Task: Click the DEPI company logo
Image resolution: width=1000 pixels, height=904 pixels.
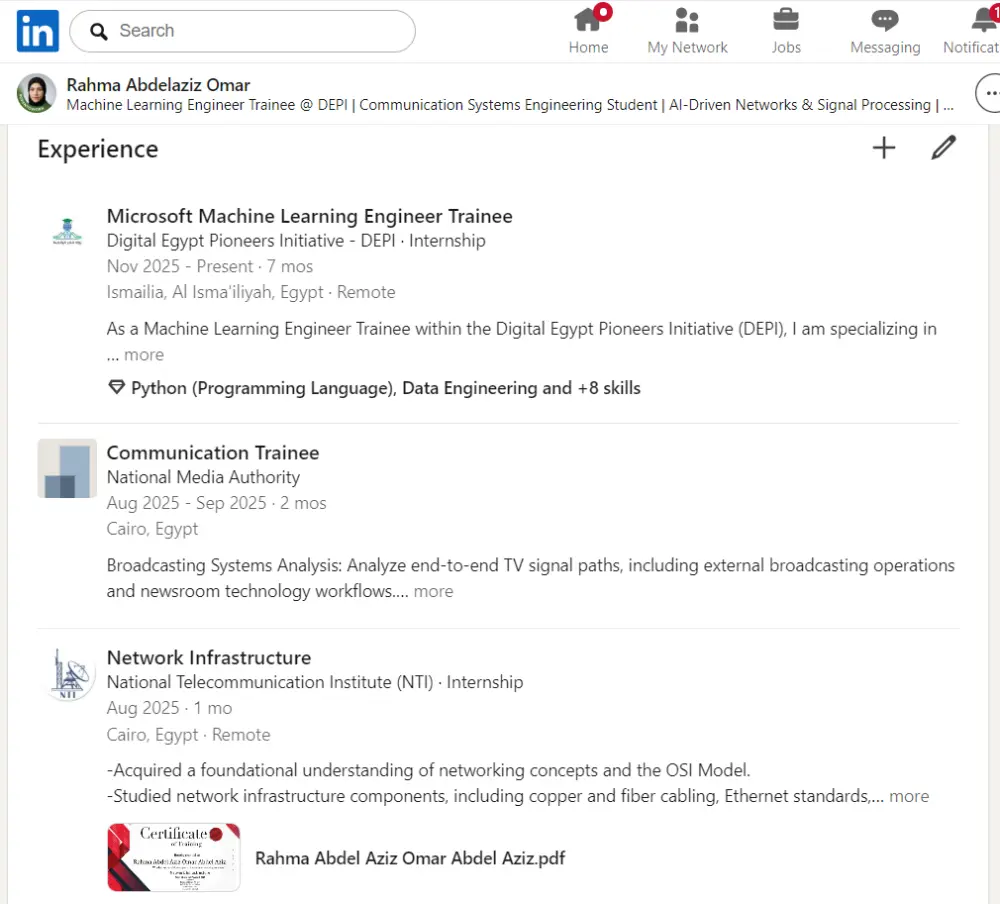Action: click(67, 231)
